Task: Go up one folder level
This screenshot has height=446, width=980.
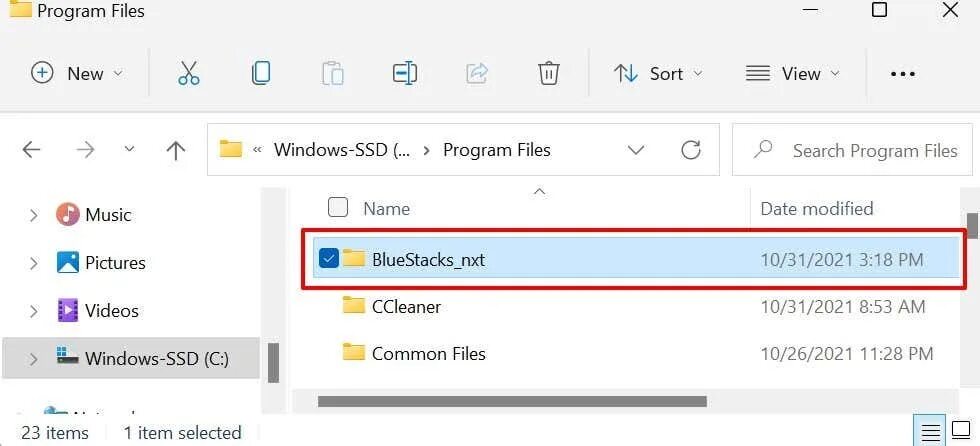Action: point(176,150)
